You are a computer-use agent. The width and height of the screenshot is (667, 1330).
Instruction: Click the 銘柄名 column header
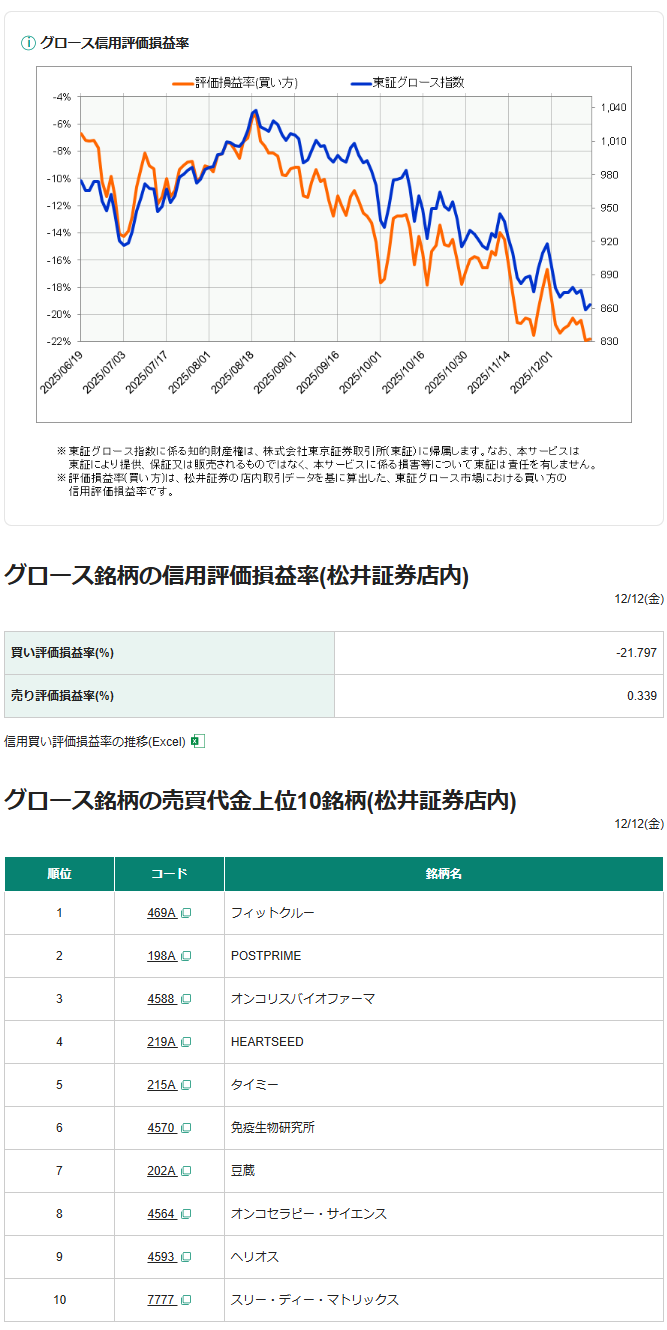coord(443,874)
